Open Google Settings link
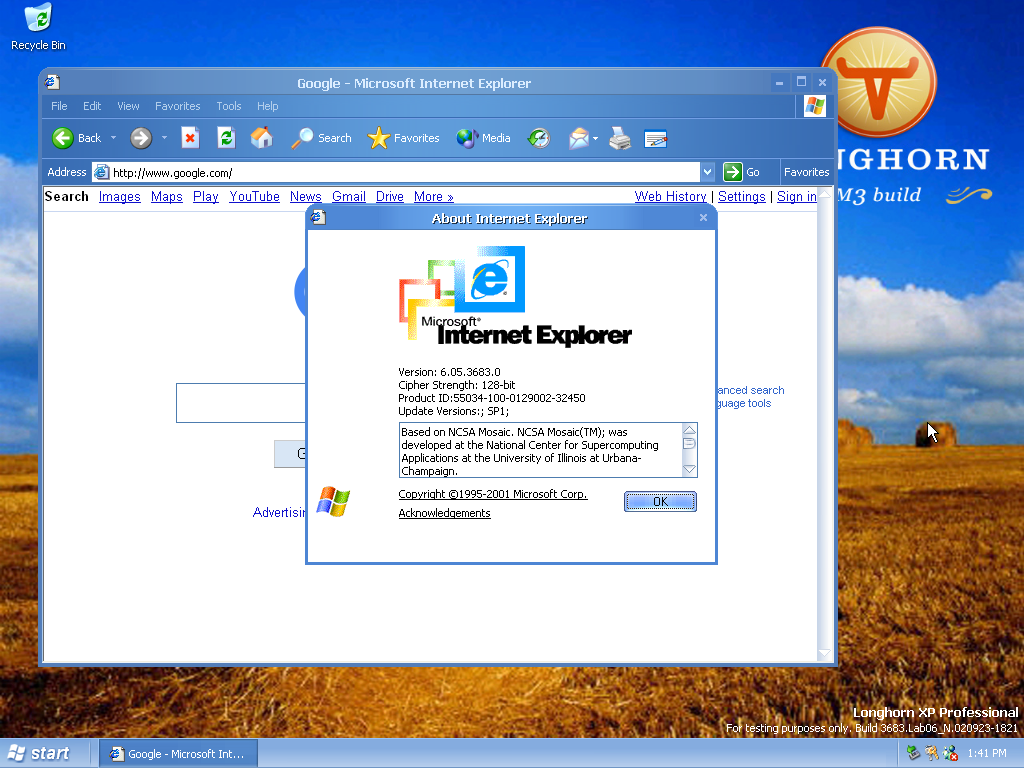1024x768 pixels. 741,197
